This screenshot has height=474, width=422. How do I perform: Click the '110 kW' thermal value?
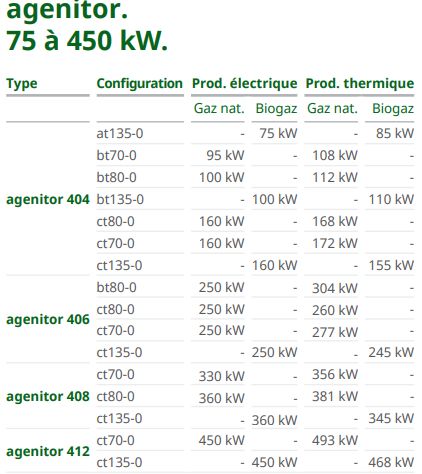coord(391,200)
